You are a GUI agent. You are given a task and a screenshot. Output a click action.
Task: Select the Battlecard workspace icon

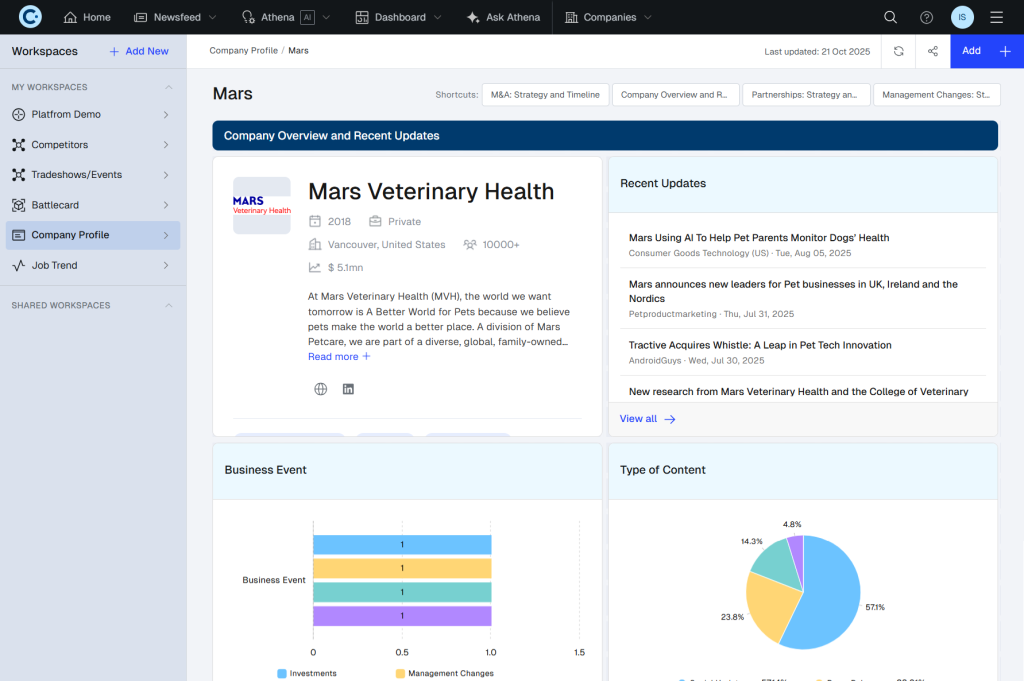click(20, 205)
